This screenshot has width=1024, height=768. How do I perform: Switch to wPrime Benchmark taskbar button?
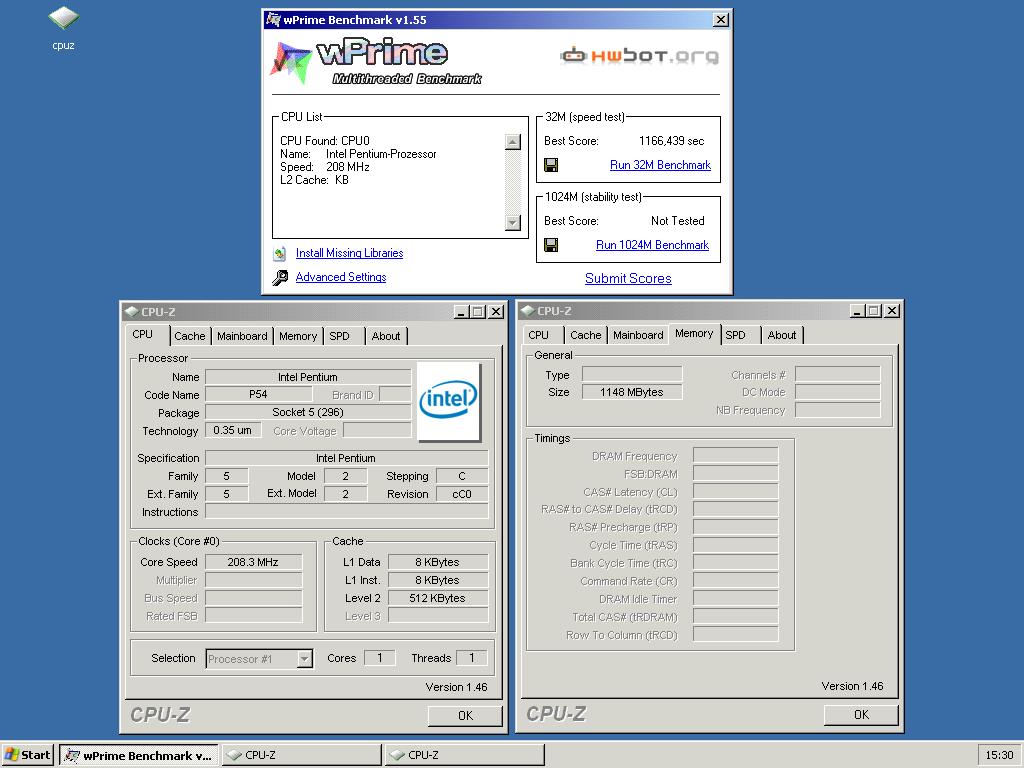pos(138,755)
